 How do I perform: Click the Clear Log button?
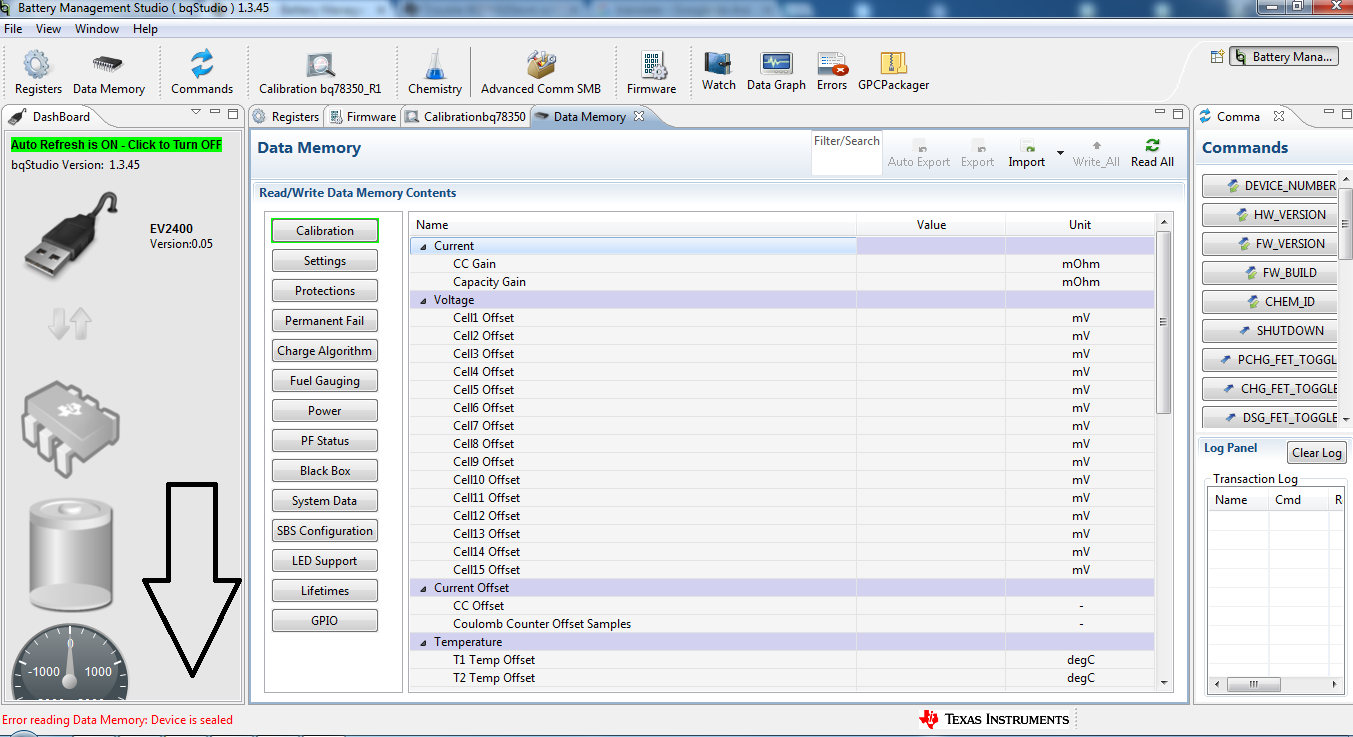1317,453
